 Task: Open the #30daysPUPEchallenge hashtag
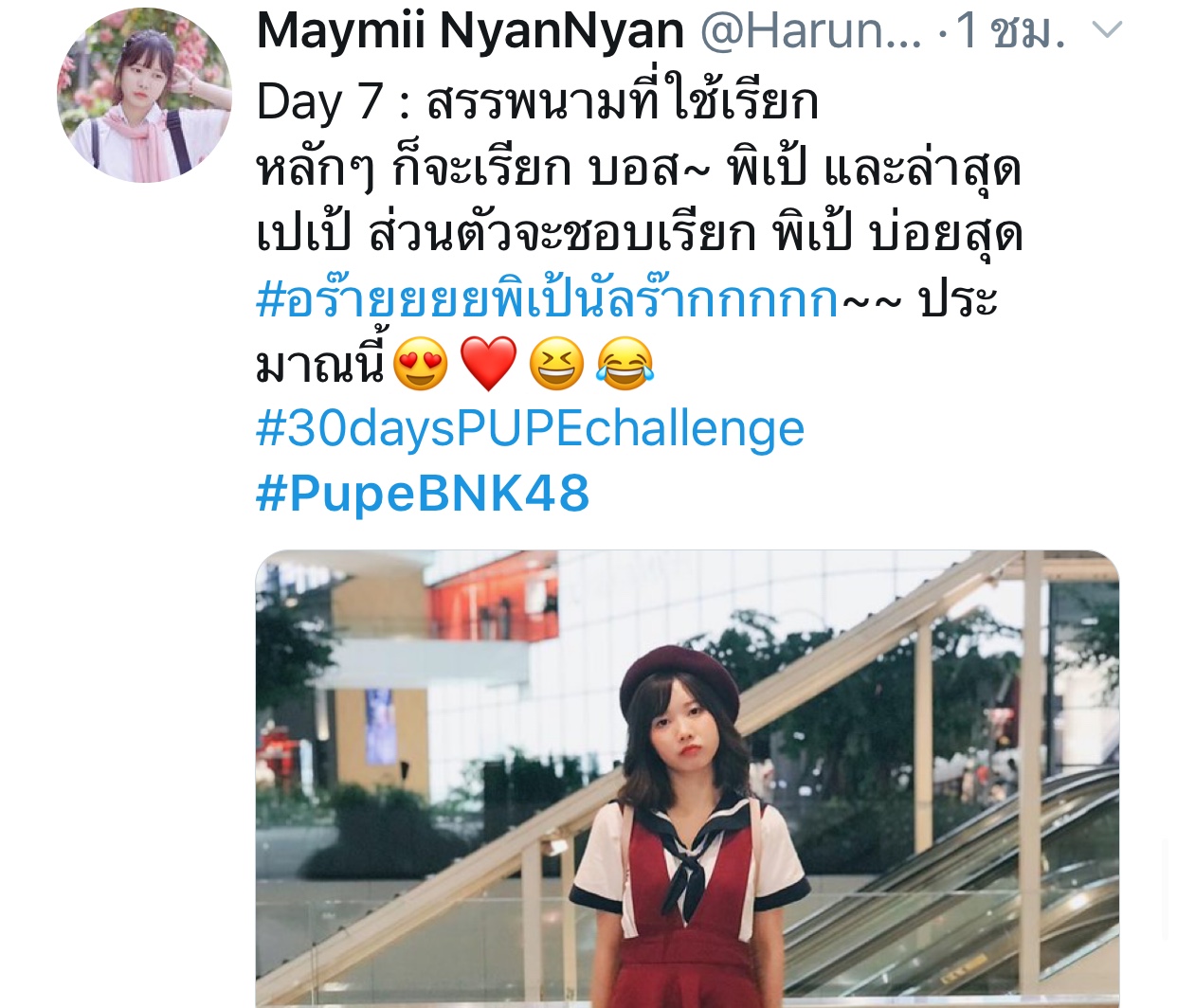coord(530,428)
